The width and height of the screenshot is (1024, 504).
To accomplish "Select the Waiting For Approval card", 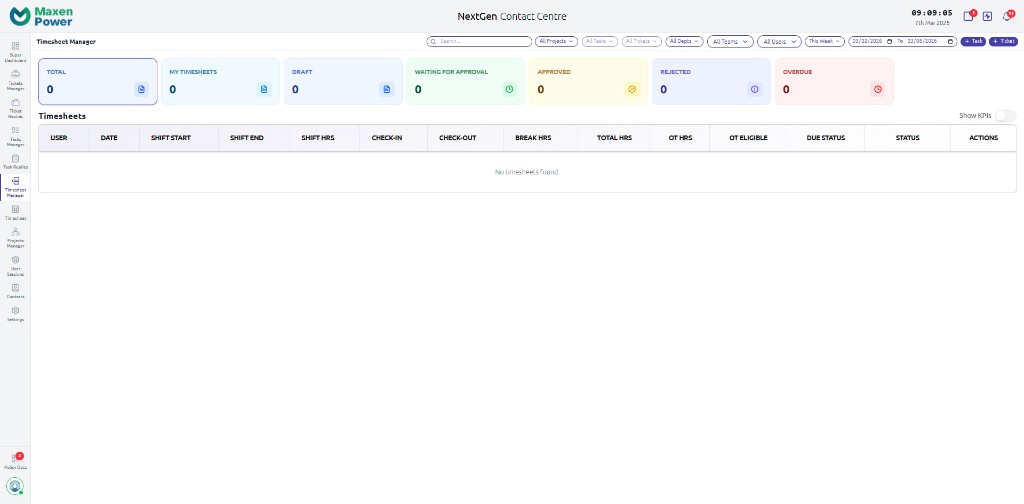I will [x=465, y=81].
